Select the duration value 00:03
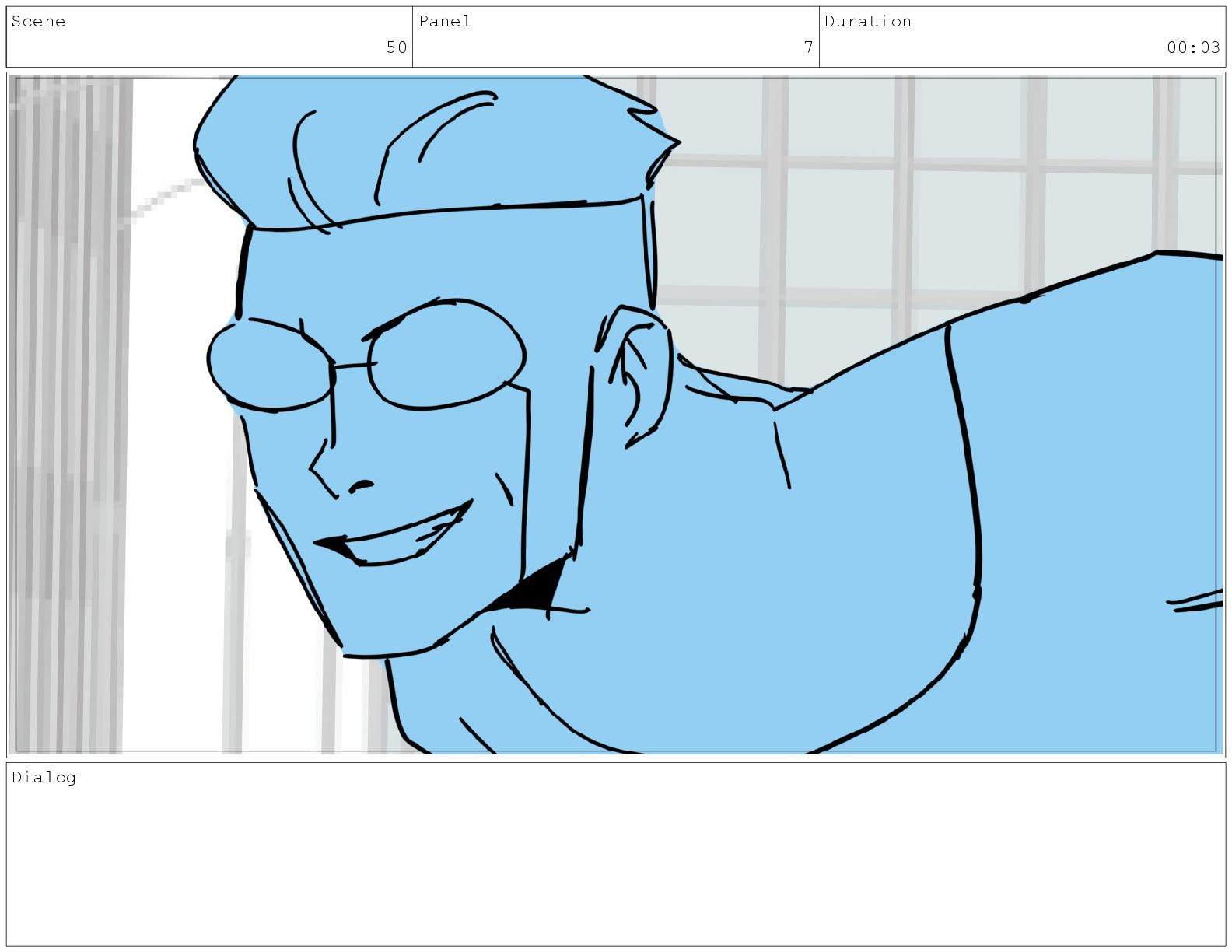The image size is (1232, 952). click(1192, 47)
